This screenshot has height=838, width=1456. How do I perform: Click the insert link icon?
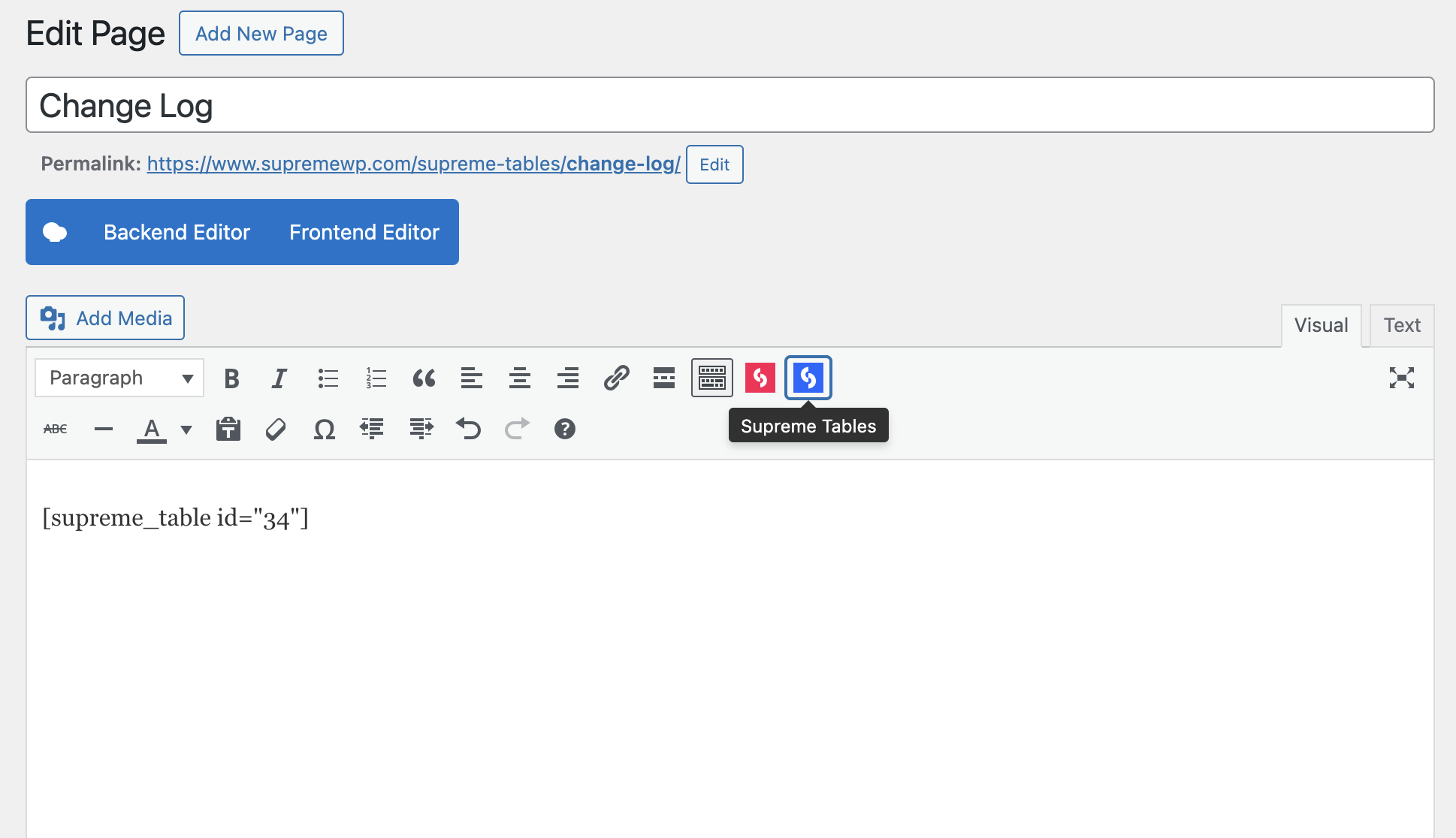pyautogui.click(x=616, y=378)
